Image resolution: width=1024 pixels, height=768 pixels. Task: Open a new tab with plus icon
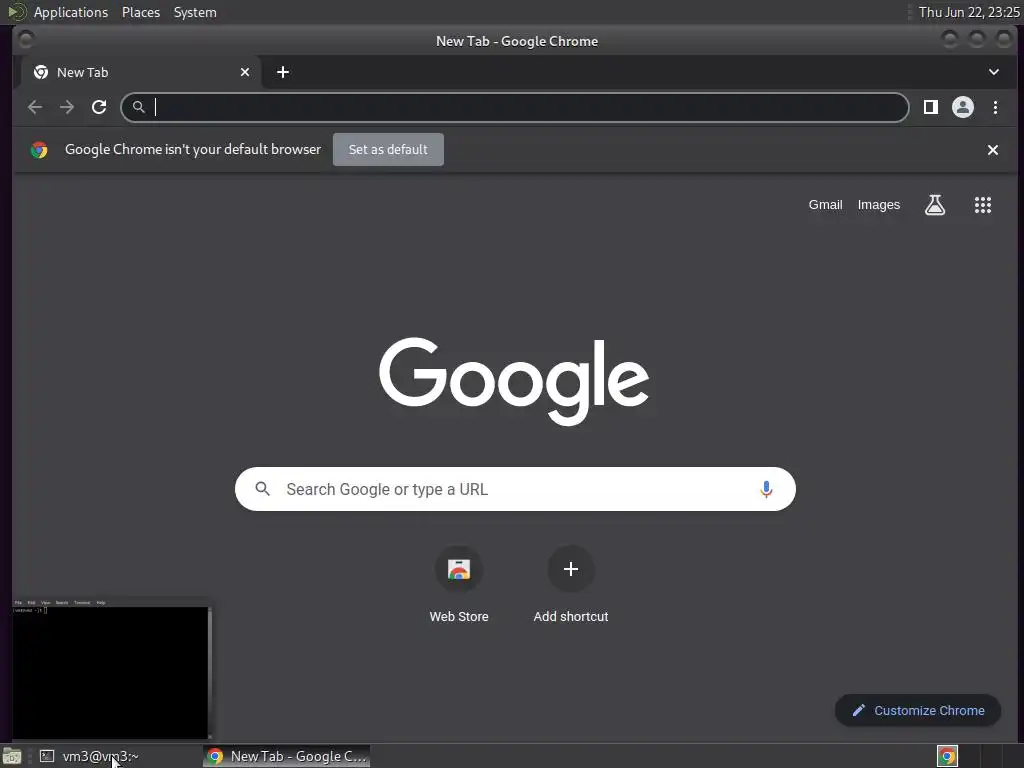(x=283, y=72)
